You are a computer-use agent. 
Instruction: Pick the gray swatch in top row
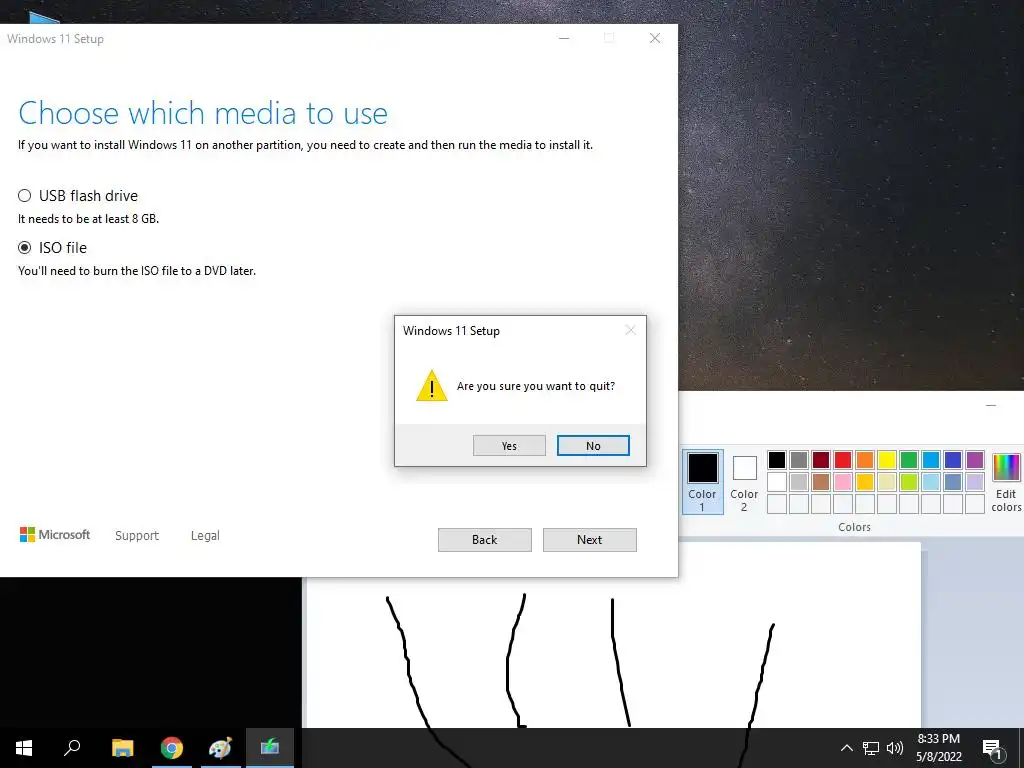[799, 460]
